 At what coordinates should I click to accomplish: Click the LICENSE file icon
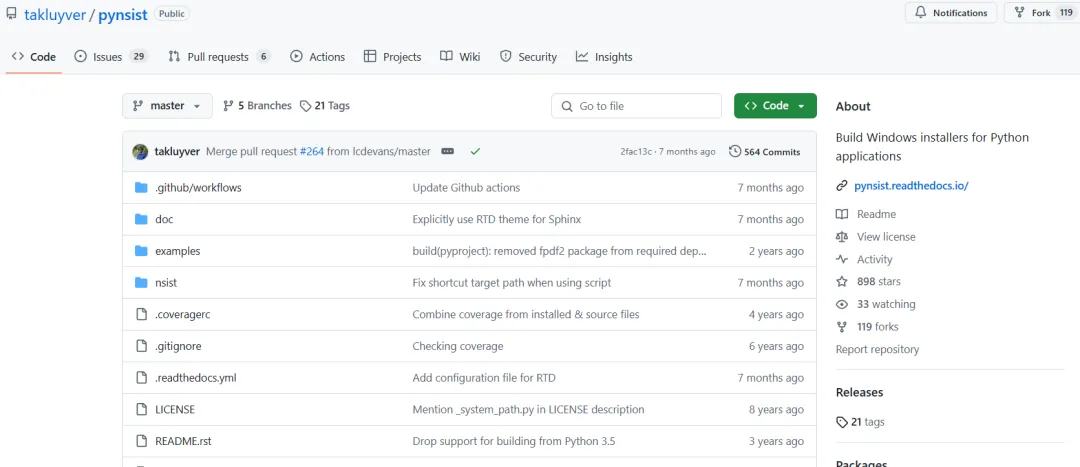click(141, 409)
